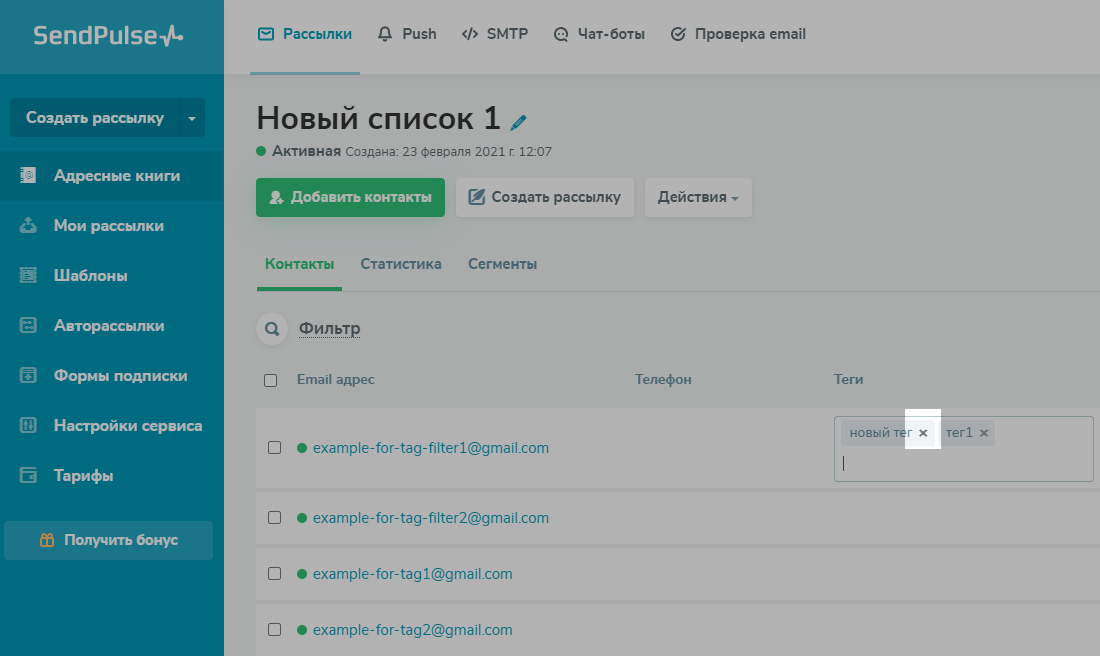Switch to the Сегменты tab
This screenshot has height=656, width=1100.
point(502,265)
